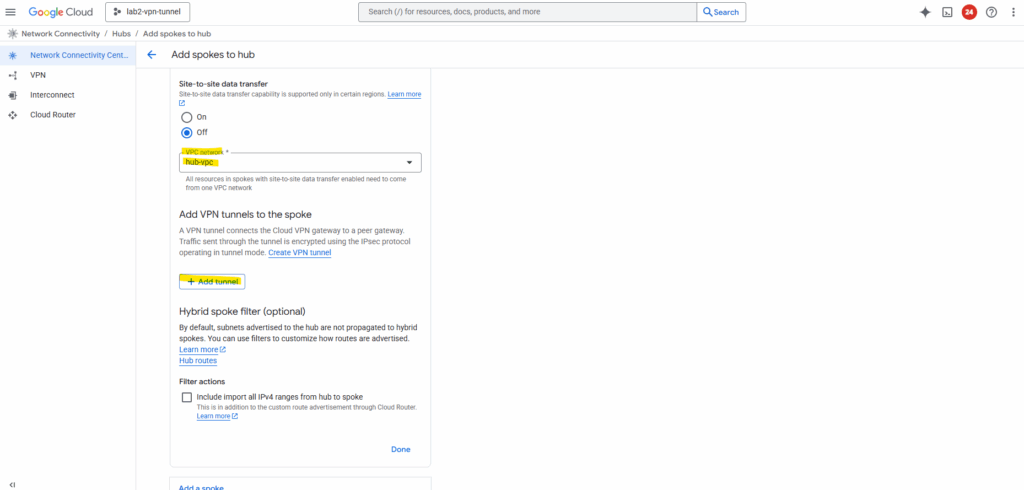Collapse the left sidebar panel

click(11, 484)
